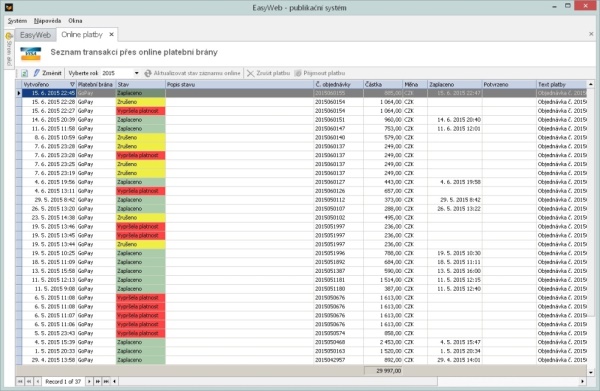
Task: Click the Platební brána column header
Action: pos(96,84)
